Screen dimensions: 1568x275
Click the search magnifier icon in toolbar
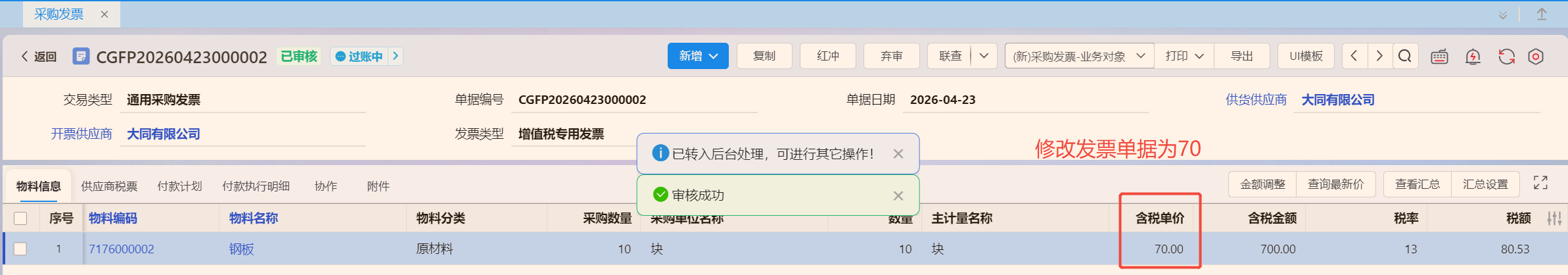(x=1404, y=56)
